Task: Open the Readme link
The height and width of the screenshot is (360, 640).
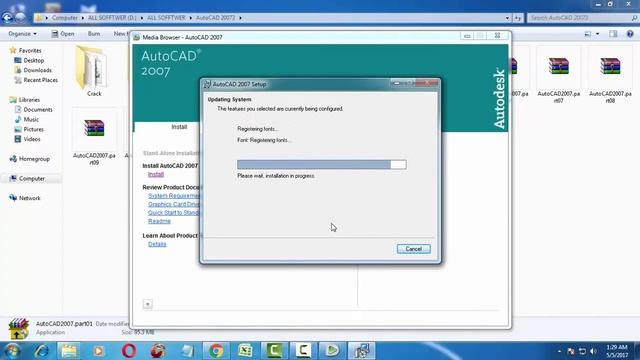Action: [159, 221]
